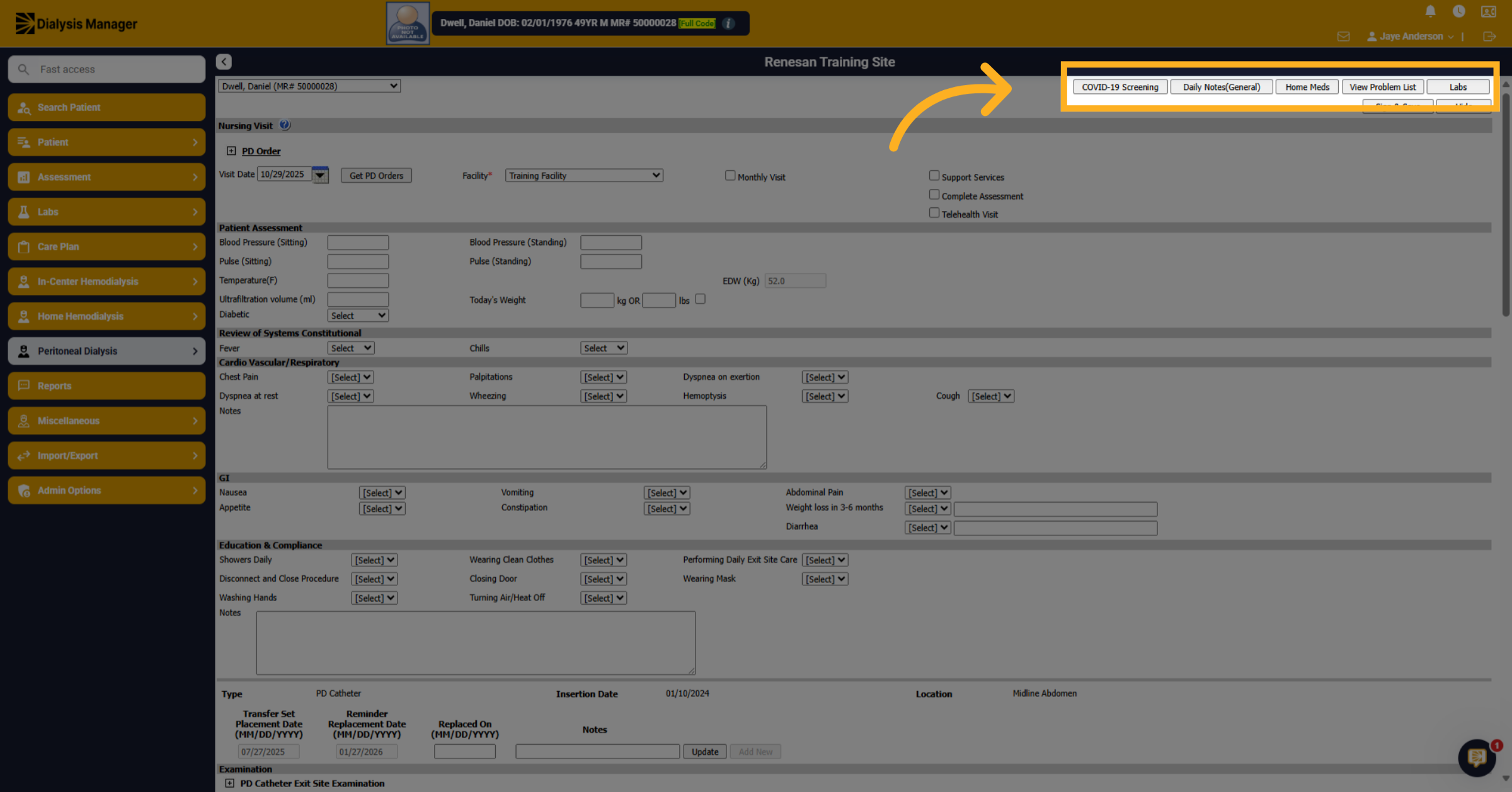Expand PD Catheter Exit Site Examination

229,783
